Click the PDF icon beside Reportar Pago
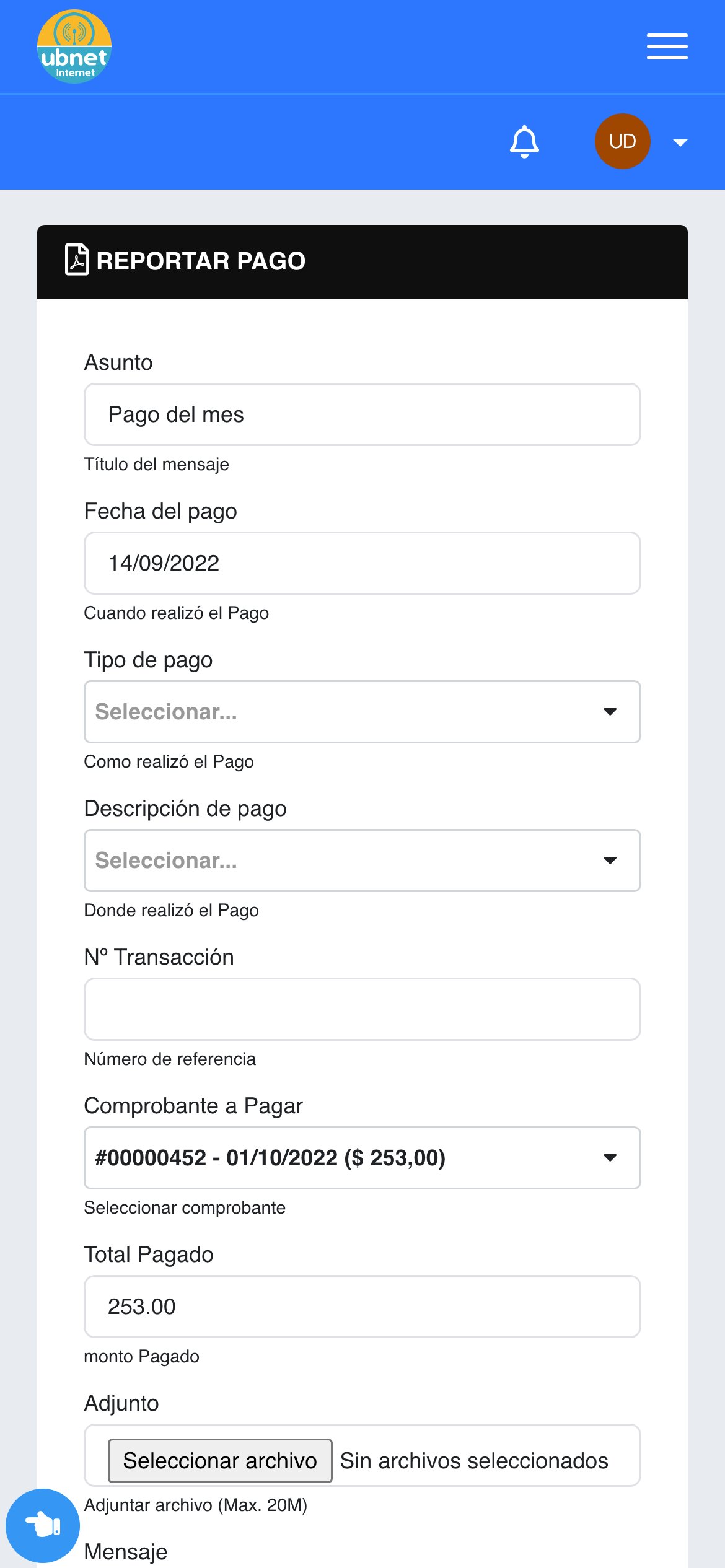 pos(77,260)
